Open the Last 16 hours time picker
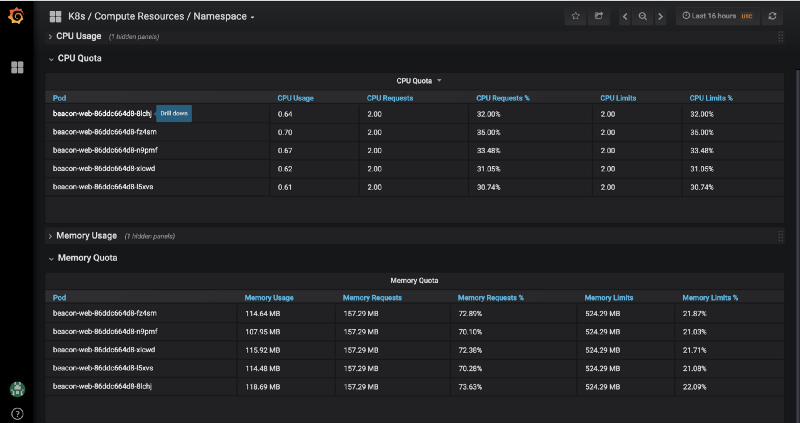Image resolution: width=800 pixels, height=423 pixels. 716,16
